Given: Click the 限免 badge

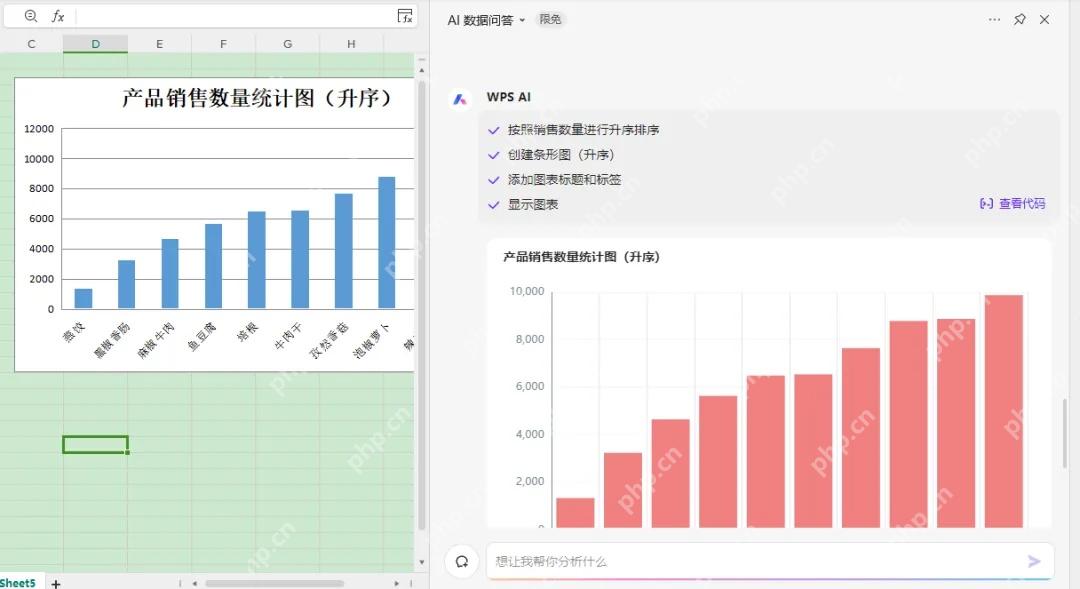Looking at the screenshot, I should [550, 19].
